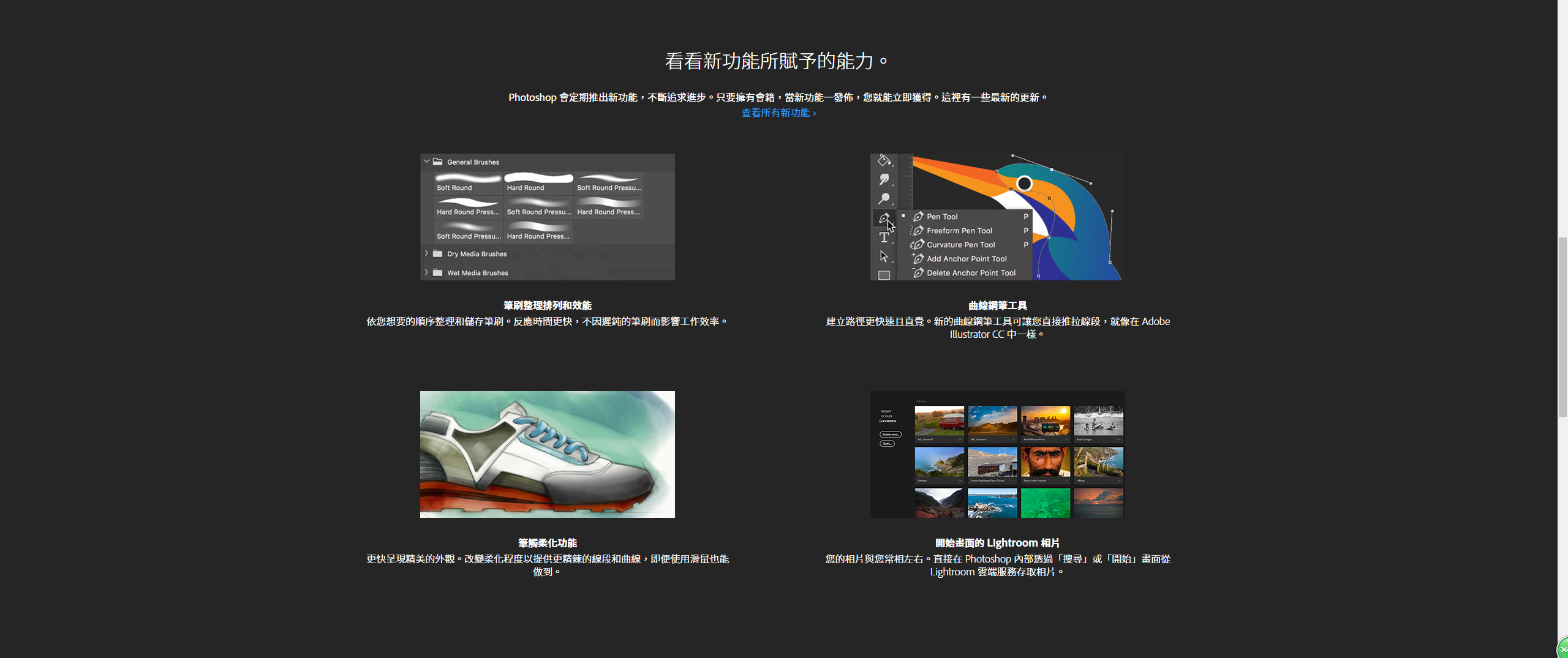The width and height of the screenshot is (1568, 658).
Task: Click the General Brushes folder icon
Action: [x=438, y=162]
